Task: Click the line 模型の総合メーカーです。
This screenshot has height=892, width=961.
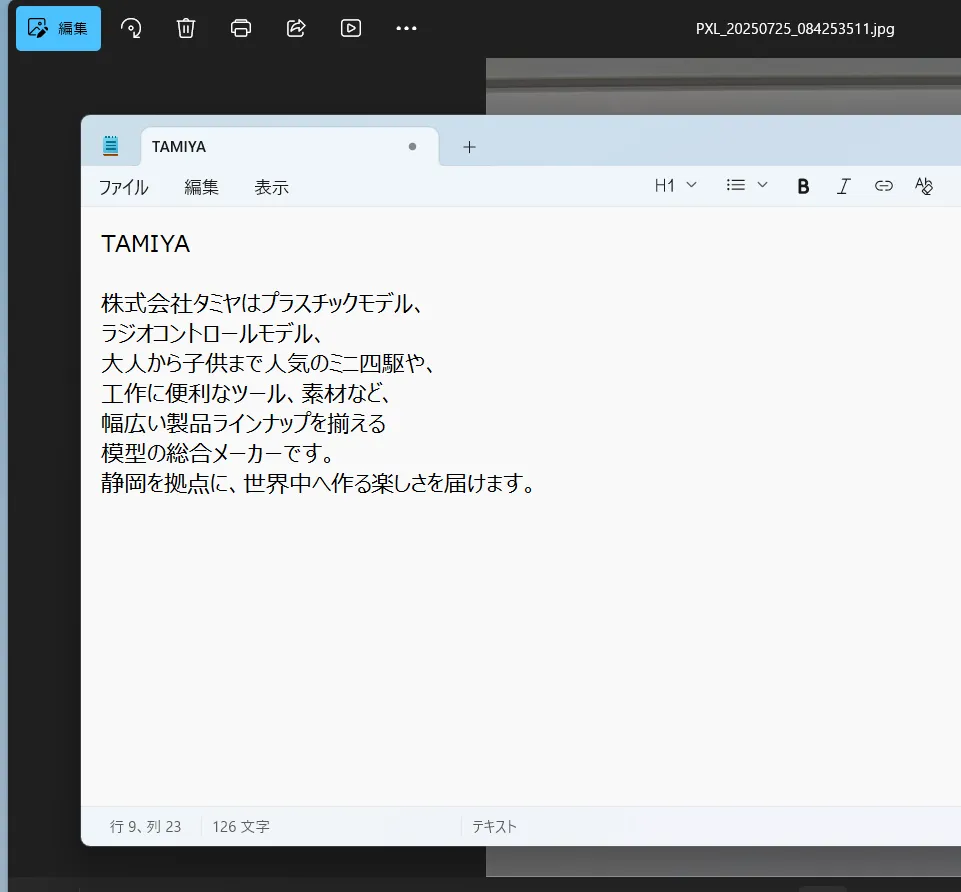Action: pyautogui.click(x=218, y=454)
